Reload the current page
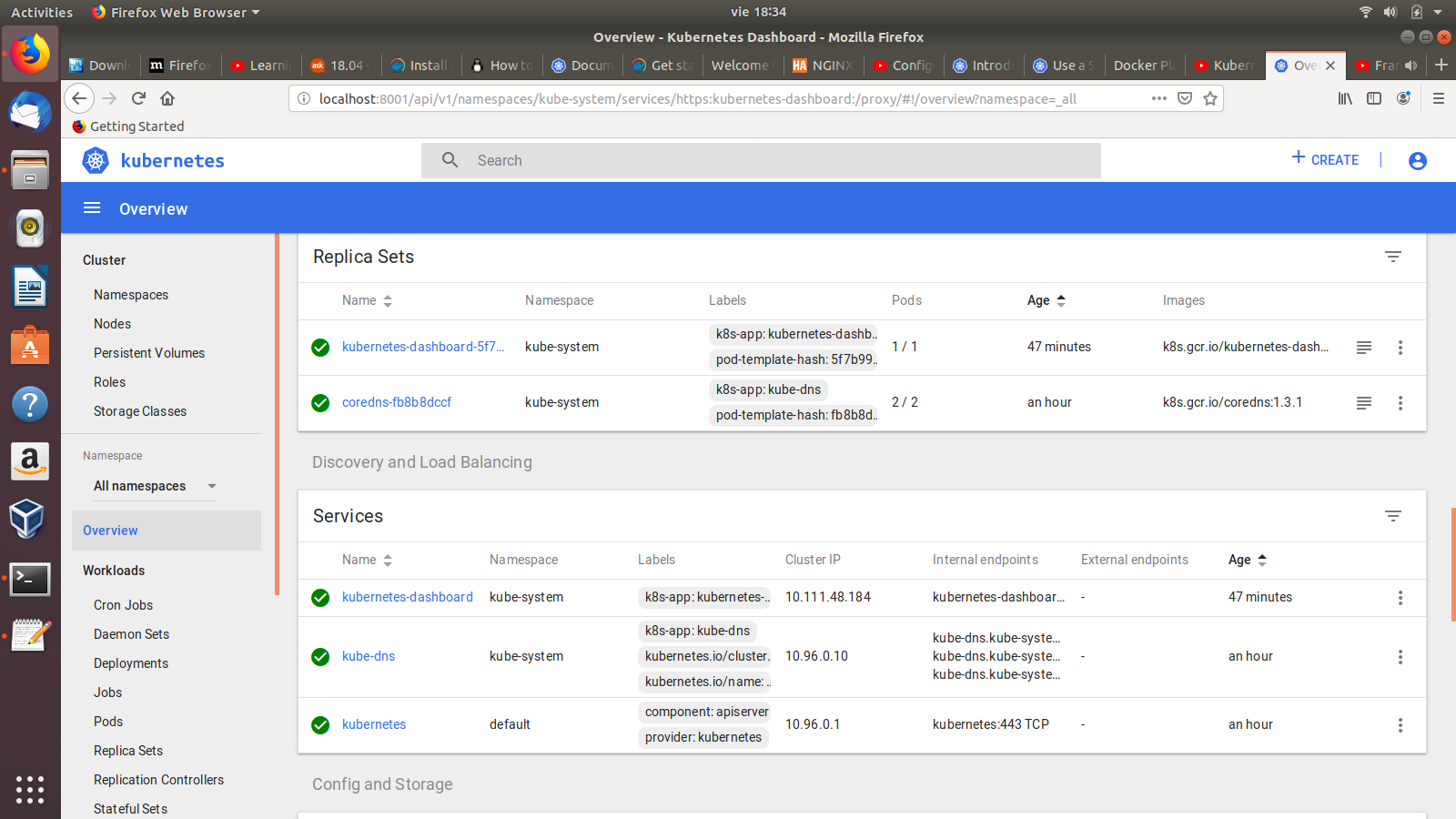 tap(138, 98)
